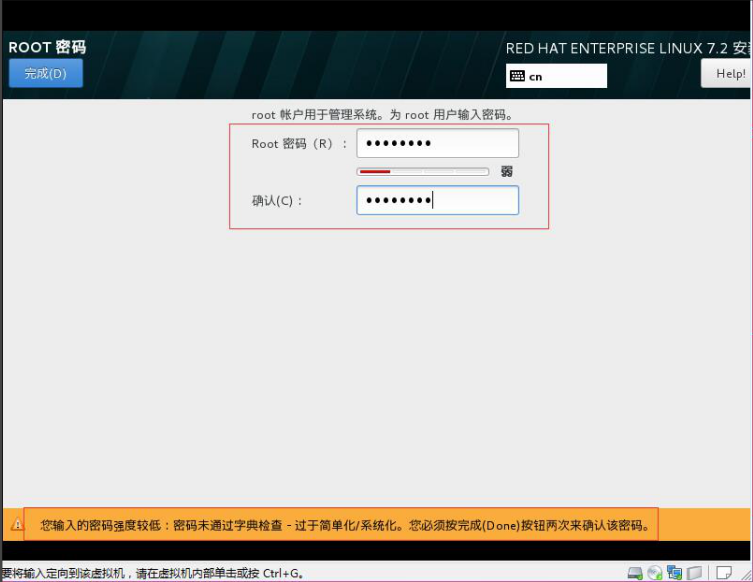This screenshot has height=582, width=753.
Task: Click the ROOT 密码 heading
Action: coord(47,47)
